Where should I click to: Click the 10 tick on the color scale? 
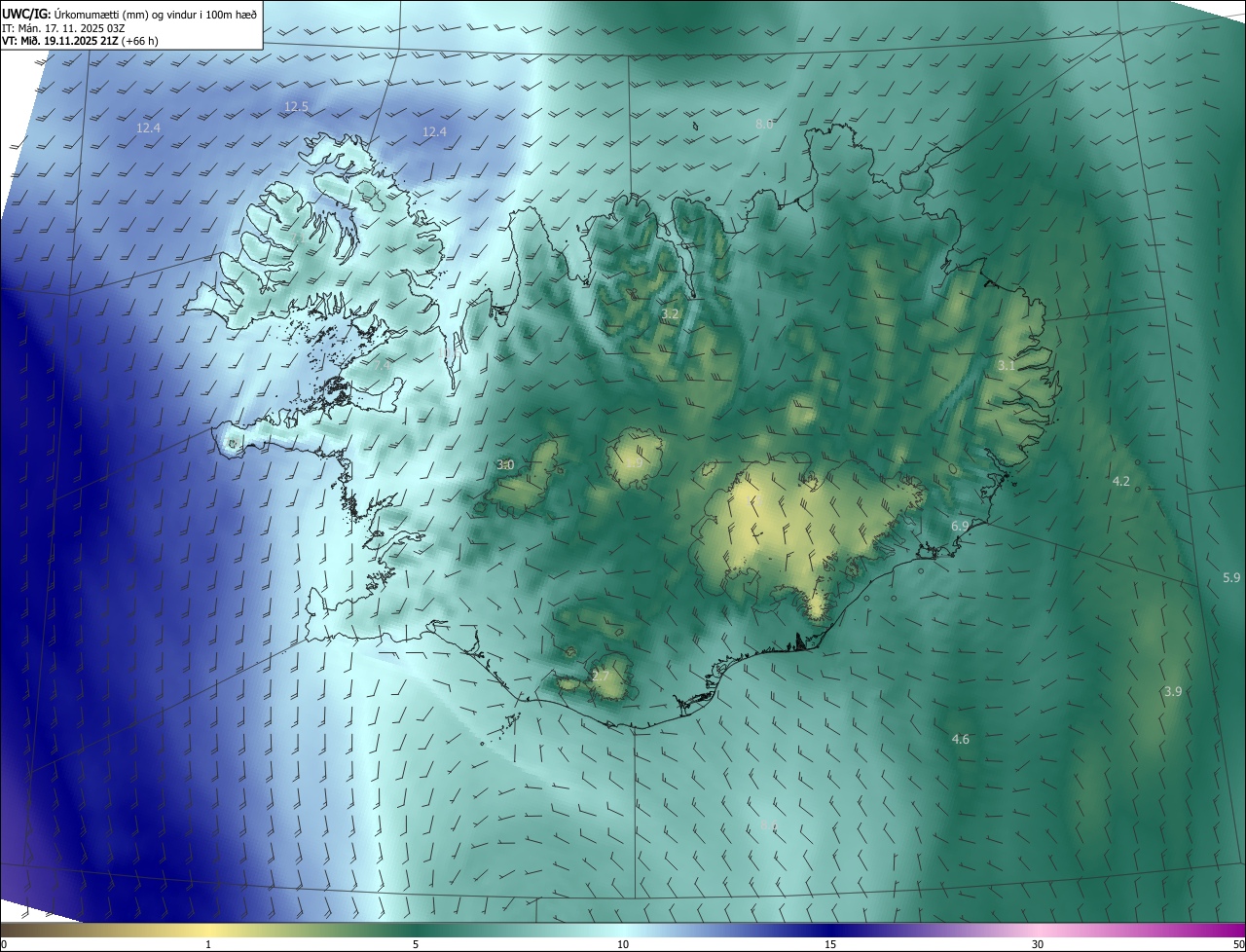click(x=623, y=944)
